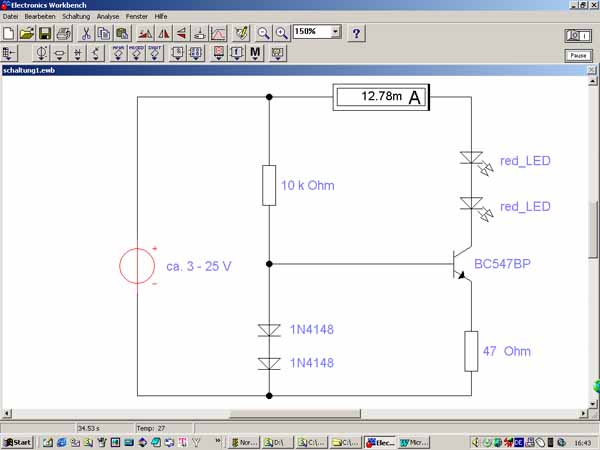Click the zoom in magnifier icon
This screenshot has width=600, height=450.
(x=282, y=33)
